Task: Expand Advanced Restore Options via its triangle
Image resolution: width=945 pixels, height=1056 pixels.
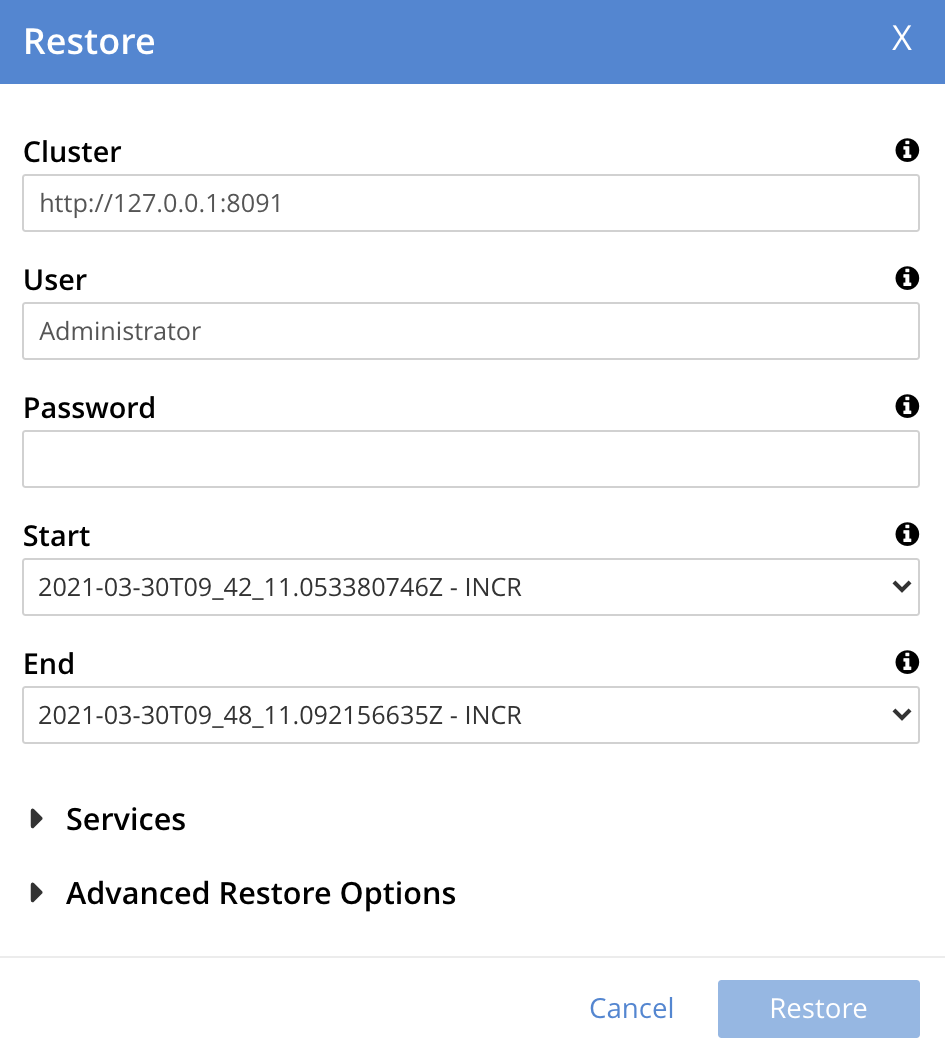Action: (38, 892)
